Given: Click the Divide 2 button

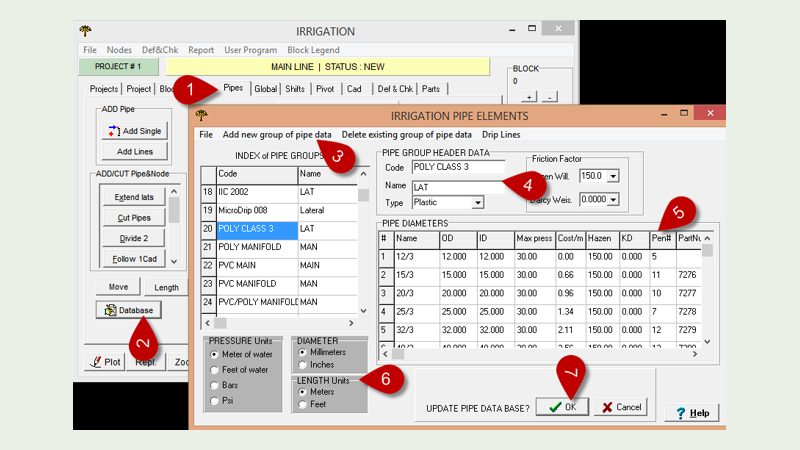Looking at the screenshot, I should [134, 238].
